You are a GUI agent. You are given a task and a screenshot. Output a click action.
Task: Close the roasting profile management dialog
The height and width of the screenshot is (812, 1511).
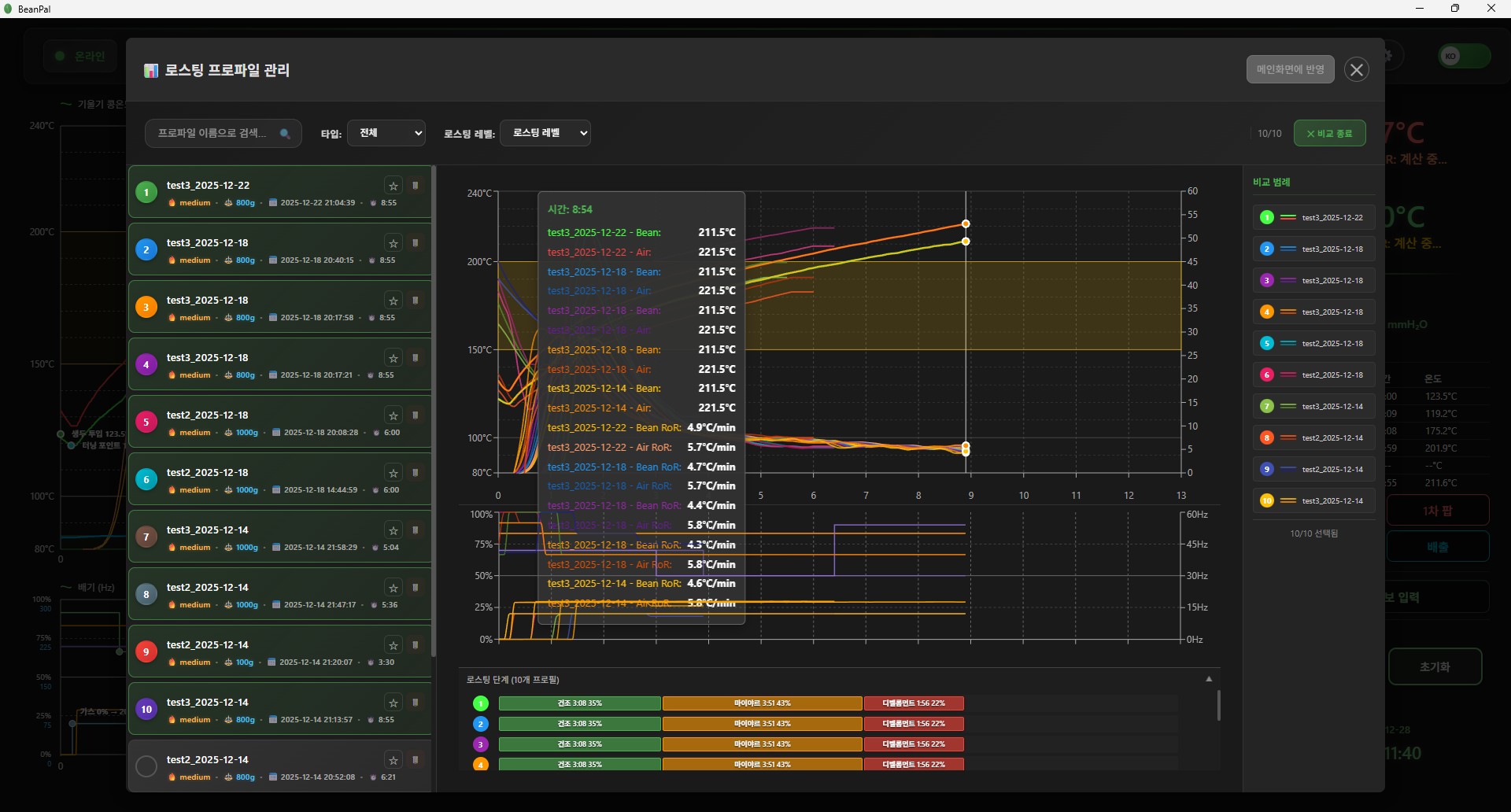1356,70
